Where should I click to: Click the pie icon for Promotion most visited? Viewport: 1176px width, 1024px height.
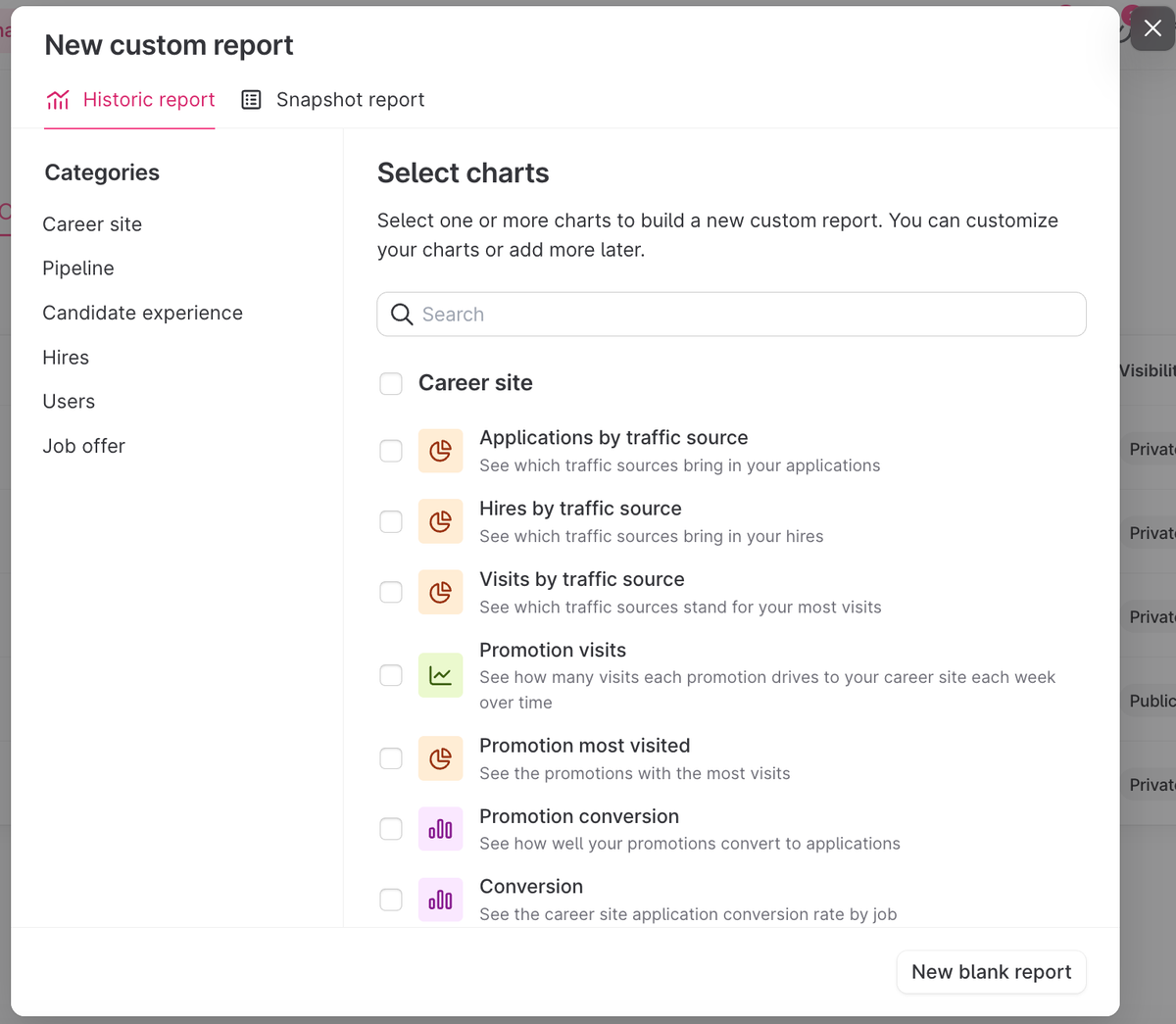click(440, 758)
